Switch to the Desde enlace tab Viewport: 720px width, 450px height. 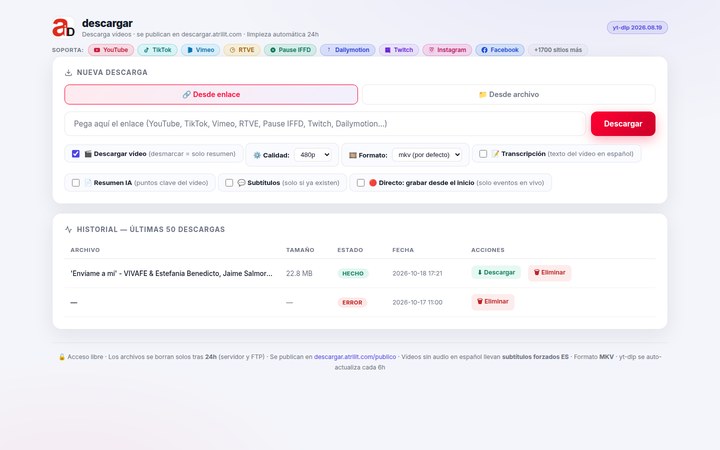(211, 94)
